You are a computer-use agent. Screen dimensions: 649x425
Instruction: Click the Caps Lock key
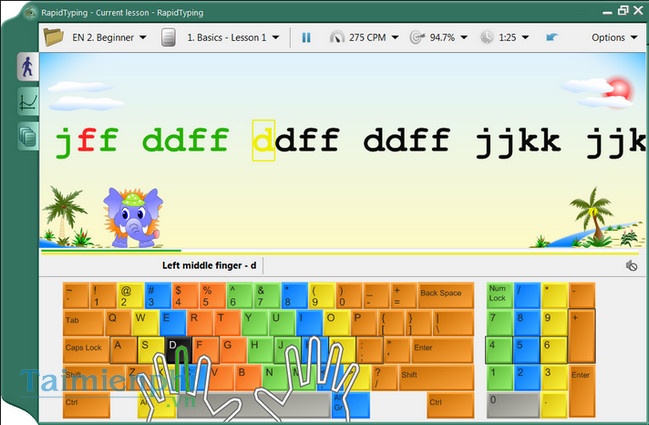[x=87, y=350]
